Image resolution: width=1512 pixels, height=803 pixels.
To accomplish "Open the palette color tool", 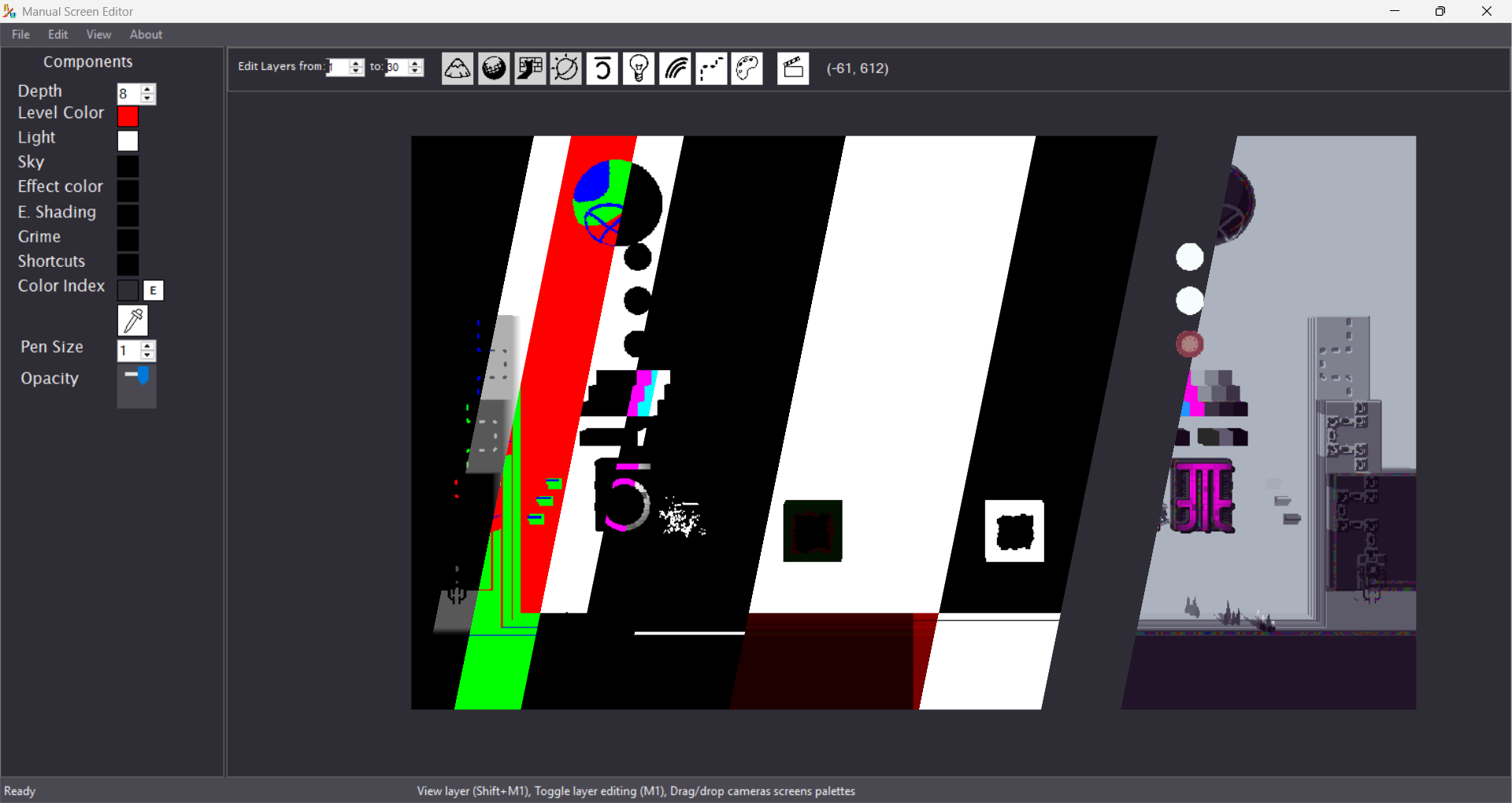I will tap(747, 68).
